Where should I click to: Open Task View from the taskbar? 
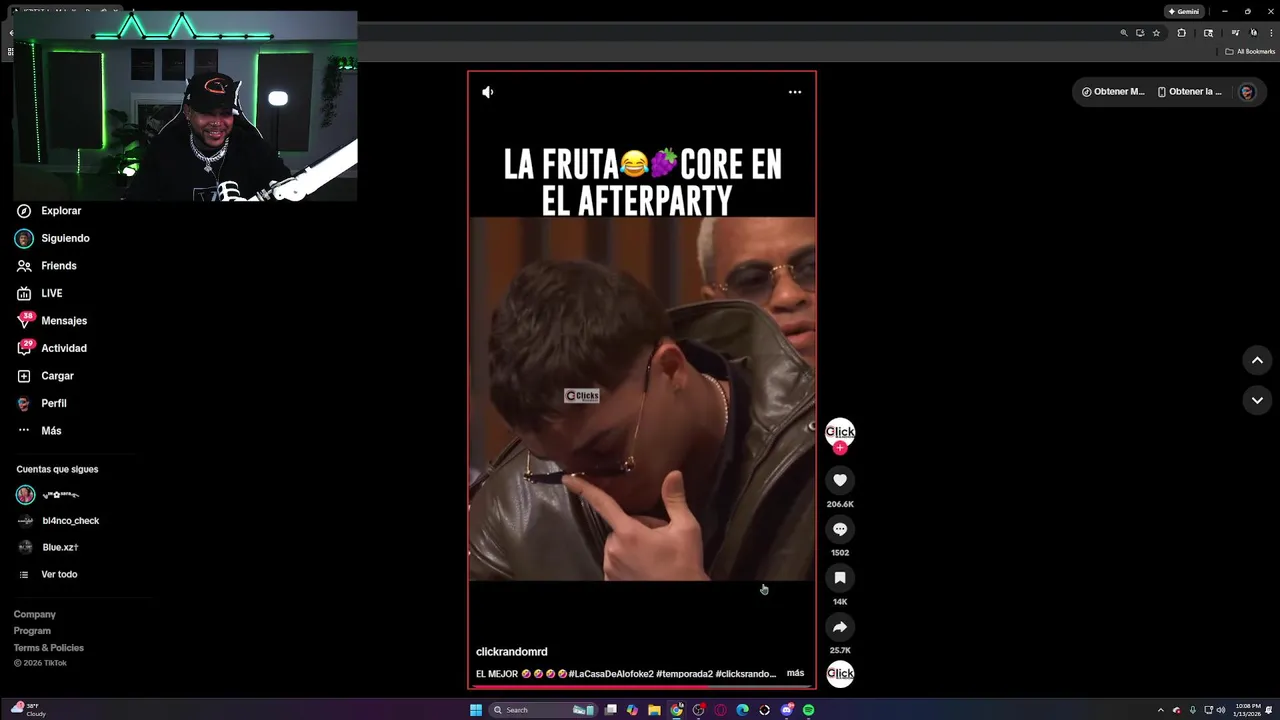610,710
